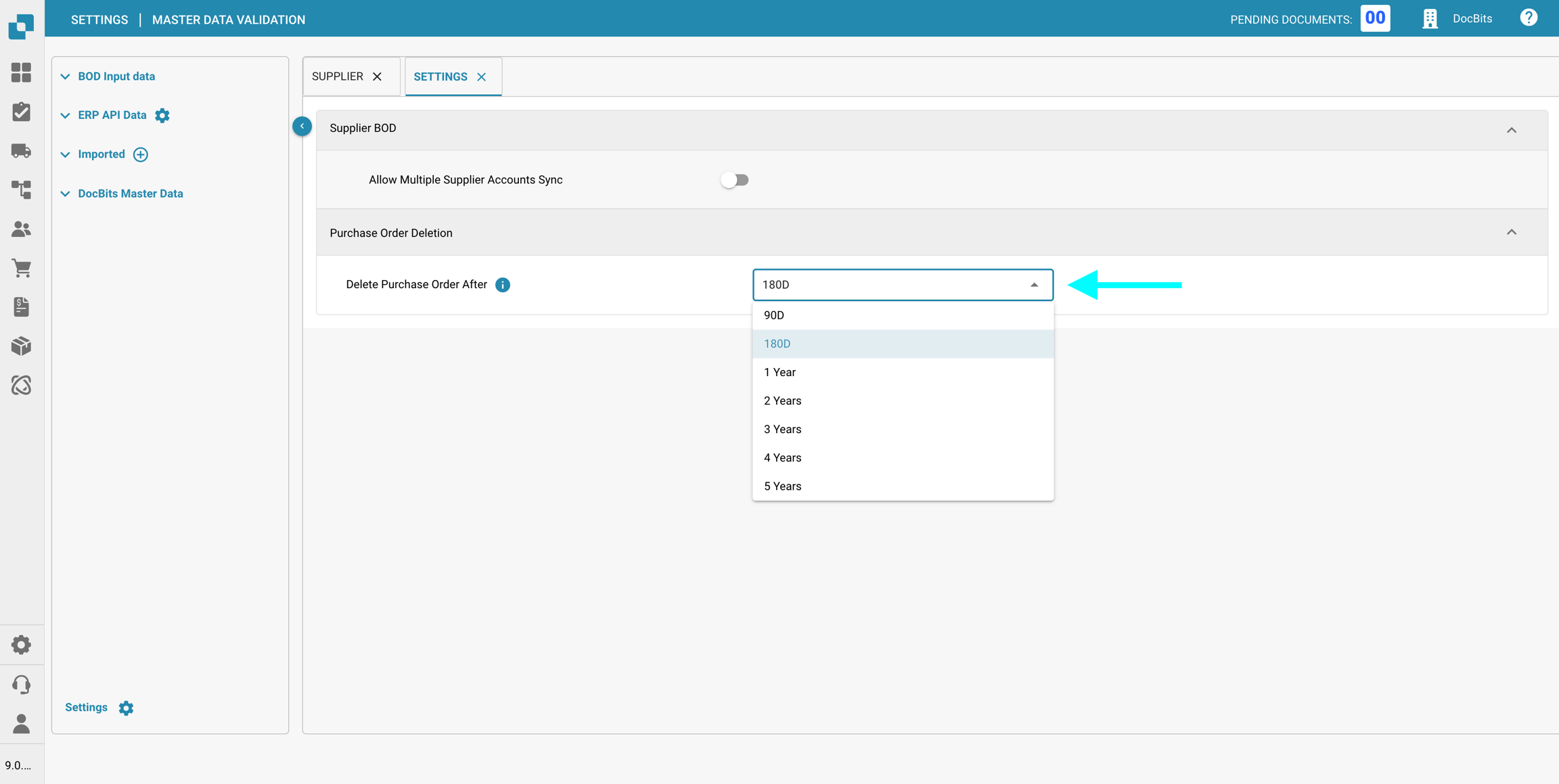Expand the BOD Input data tree item
Viewport: 1559px width, 784px height.
tap(66, 76)
